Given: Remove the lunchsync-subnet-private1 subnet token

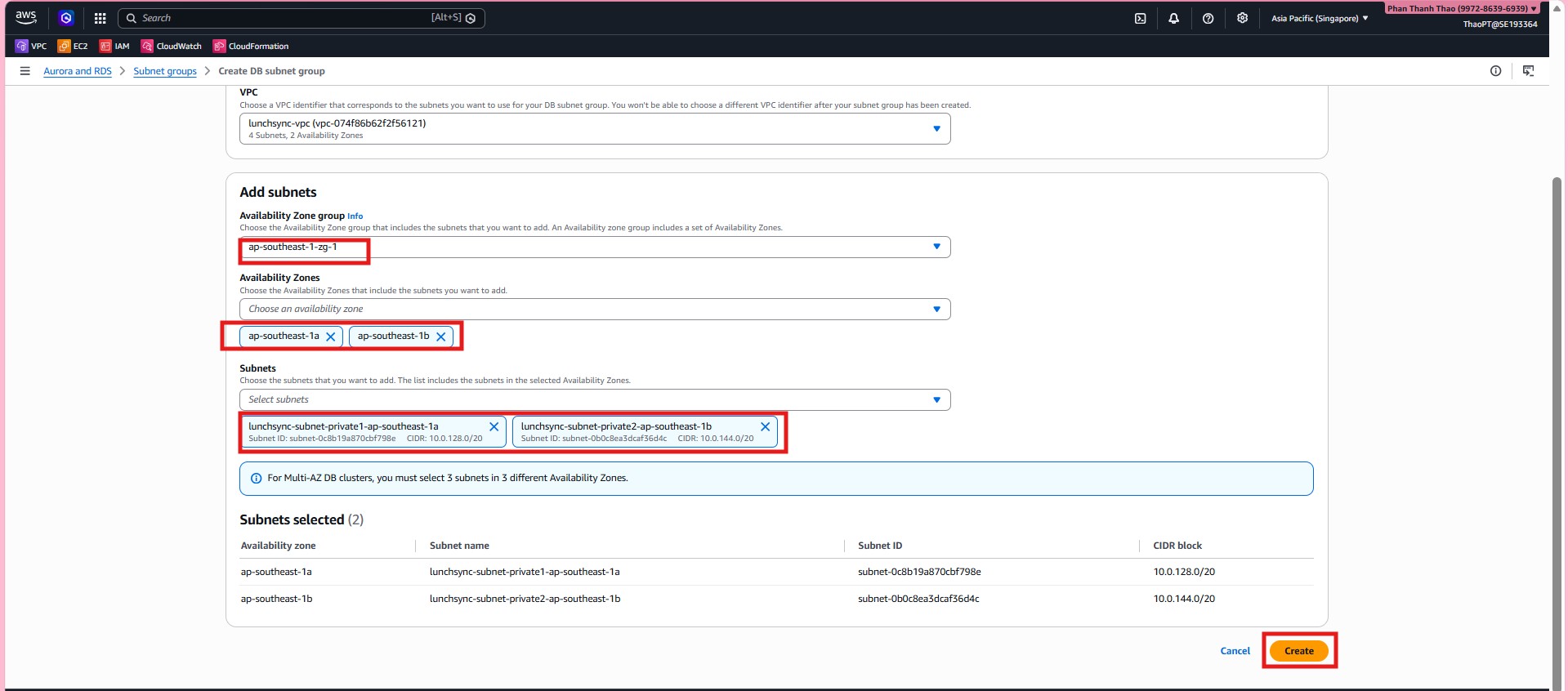Looking at the screenshot, I should (x=494, y=426).
